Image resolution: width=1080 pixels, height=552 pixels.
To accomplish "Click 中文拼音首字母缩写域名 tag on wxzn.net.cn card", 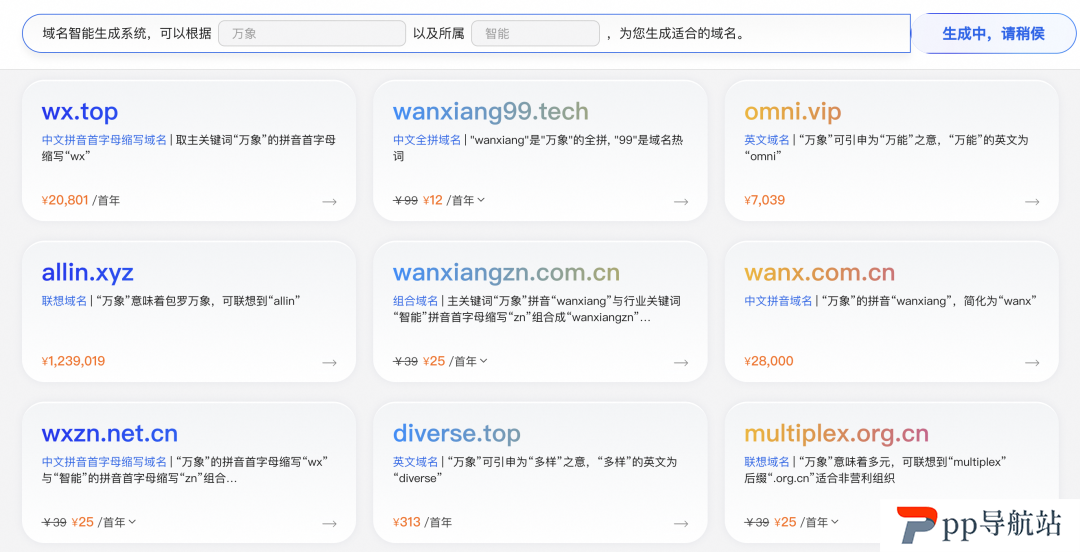I will (x=104, y=462).
